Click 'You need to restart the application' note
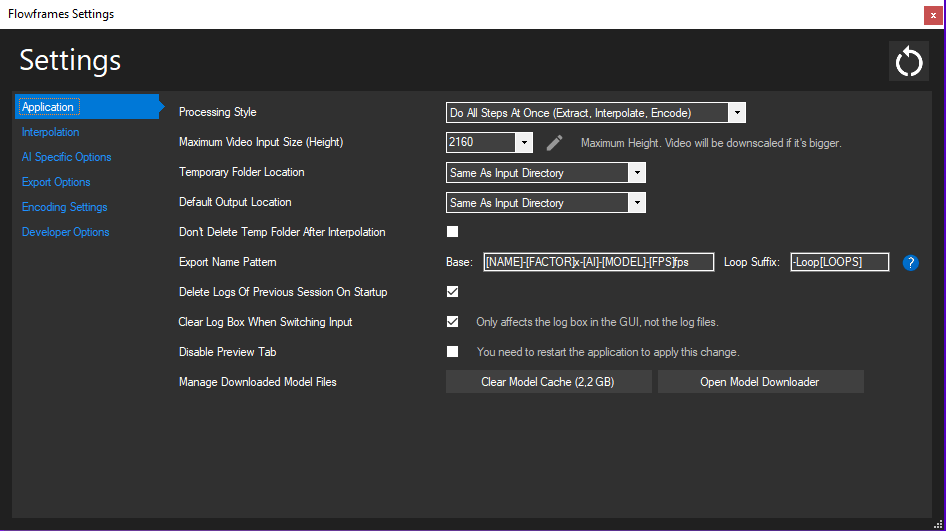This screenshot has width=946, height=531. (x=608, y=352)
